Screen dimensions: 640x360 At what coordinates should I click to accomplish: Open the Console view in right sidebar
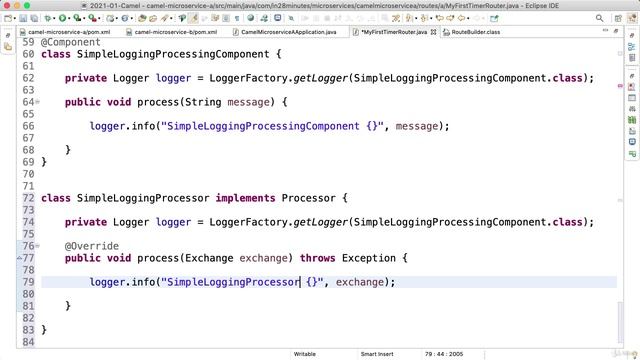click(632, 142)
